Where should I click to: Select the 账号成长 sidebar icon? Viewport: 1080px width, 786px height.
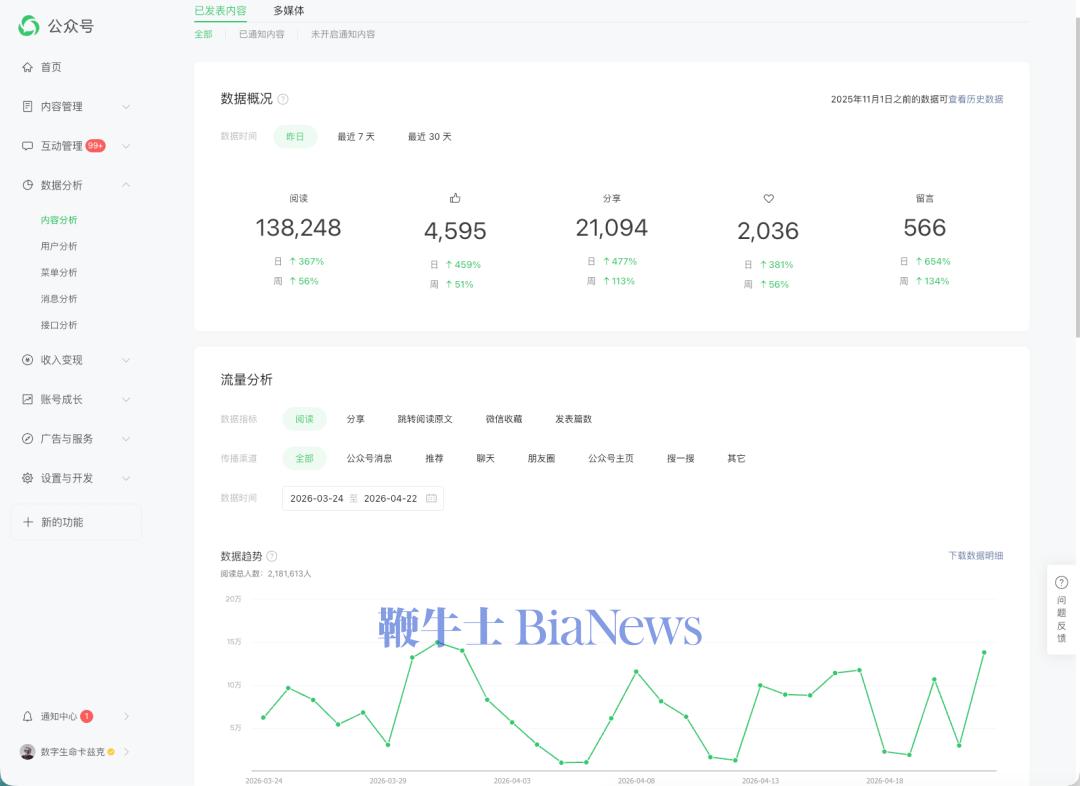(x=28, y=399)
